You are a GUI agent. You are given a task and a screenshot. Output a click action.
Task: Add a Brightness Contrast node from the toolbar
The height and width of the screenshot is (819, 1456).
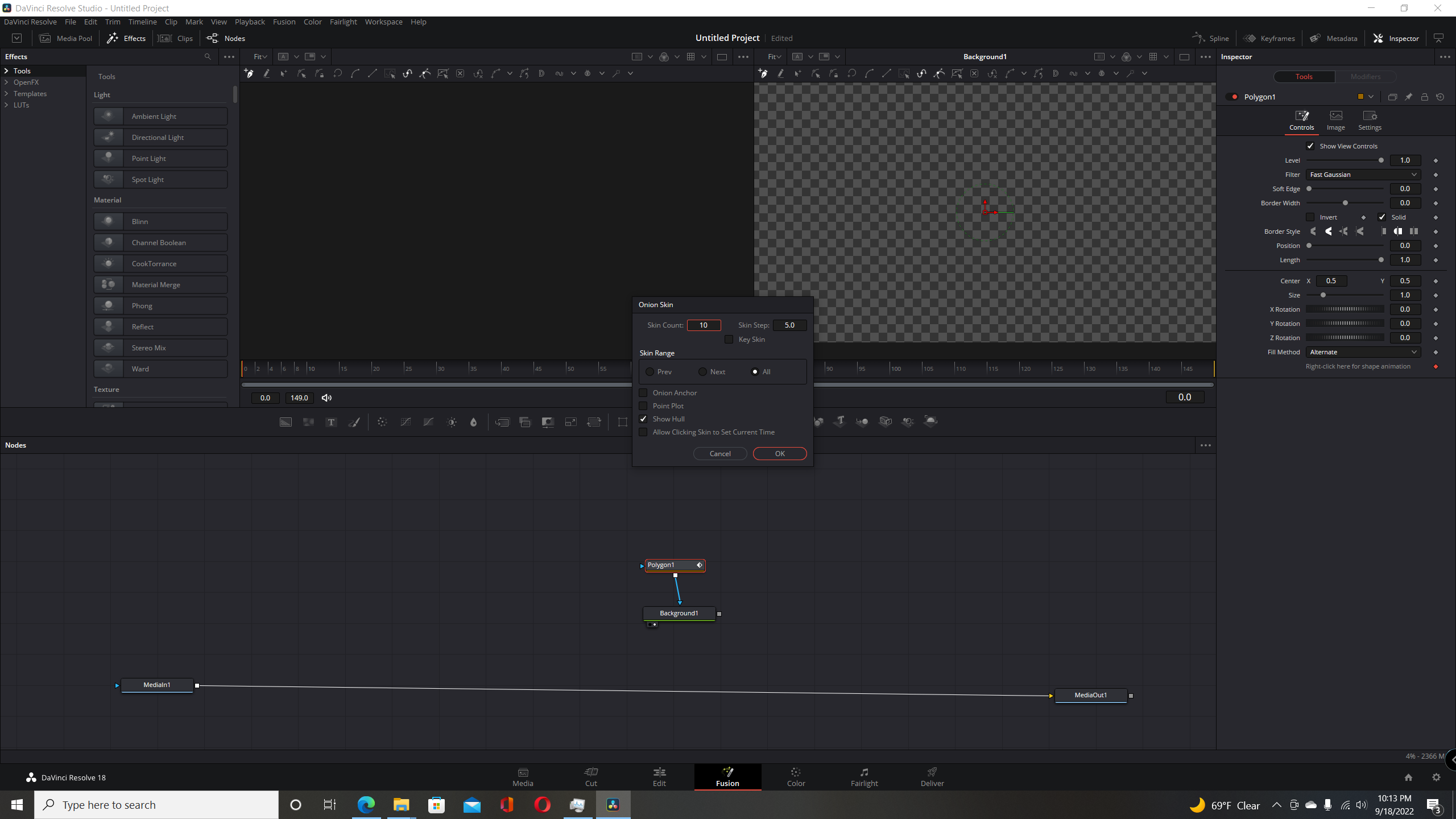click(452, 422)
